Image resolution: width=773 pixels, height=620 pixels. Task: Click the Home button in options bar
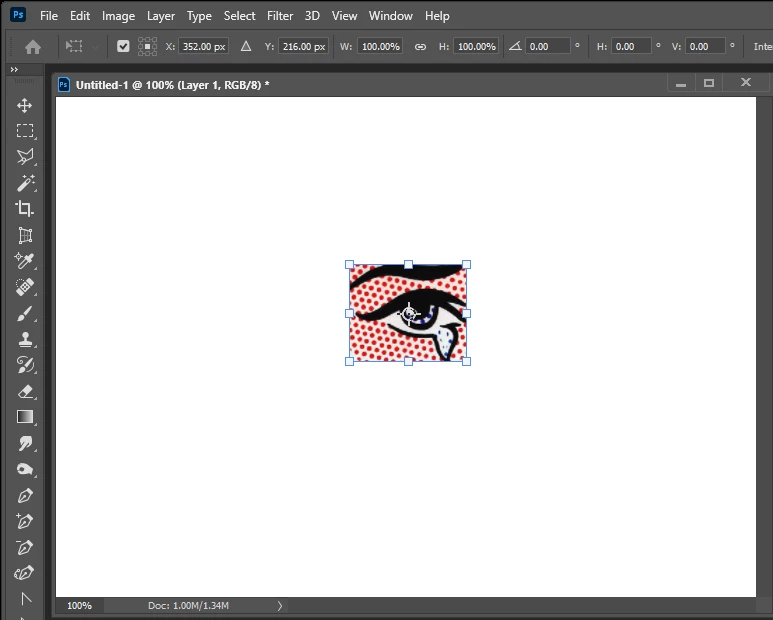(x=33, y=47)
